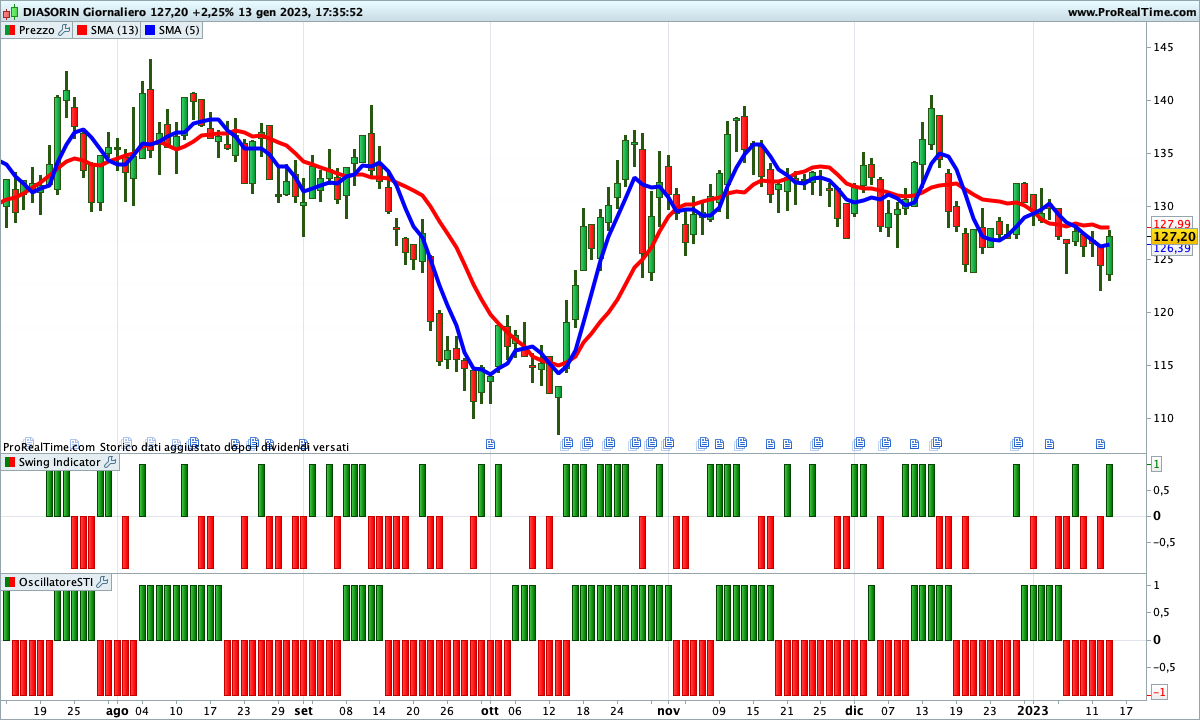The height and width of the screenshot is (720, 1200).
Task: Open the OscillatoreSTI settings wrench
Action: (102, 581)
